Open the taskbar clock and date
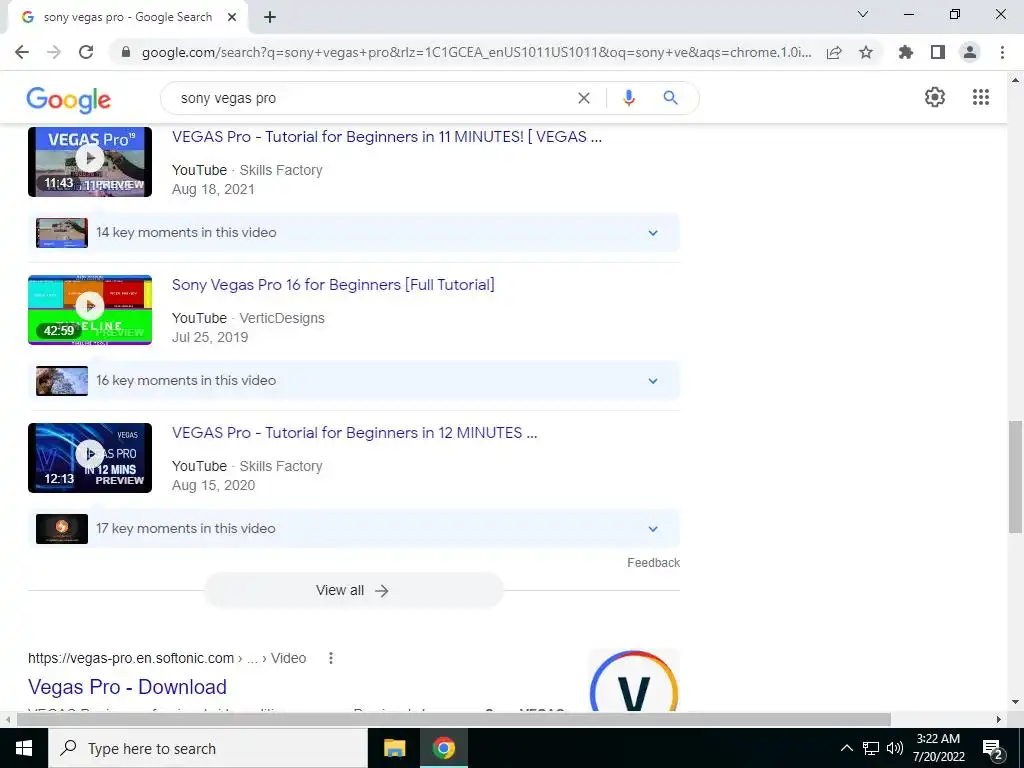1024x768 pixels. (x=938, y=748)
